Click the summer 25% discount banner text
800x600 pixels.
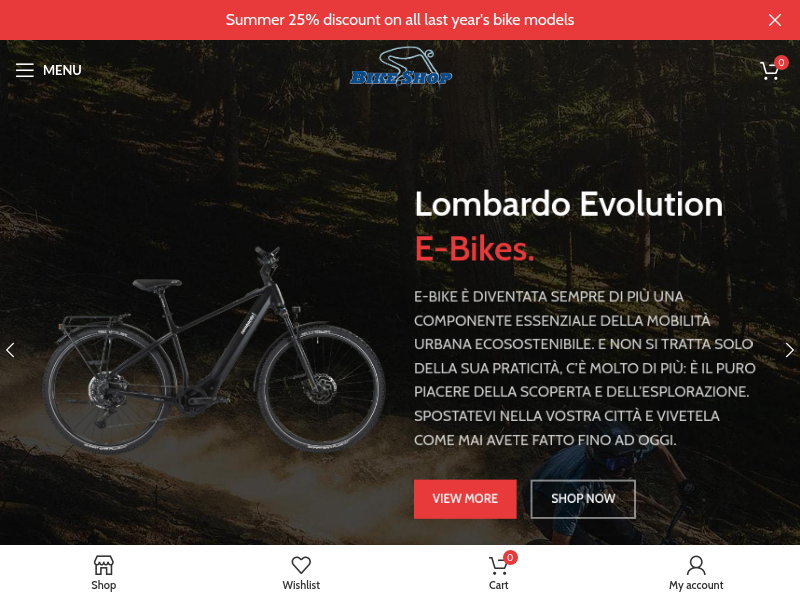[399, 20]
